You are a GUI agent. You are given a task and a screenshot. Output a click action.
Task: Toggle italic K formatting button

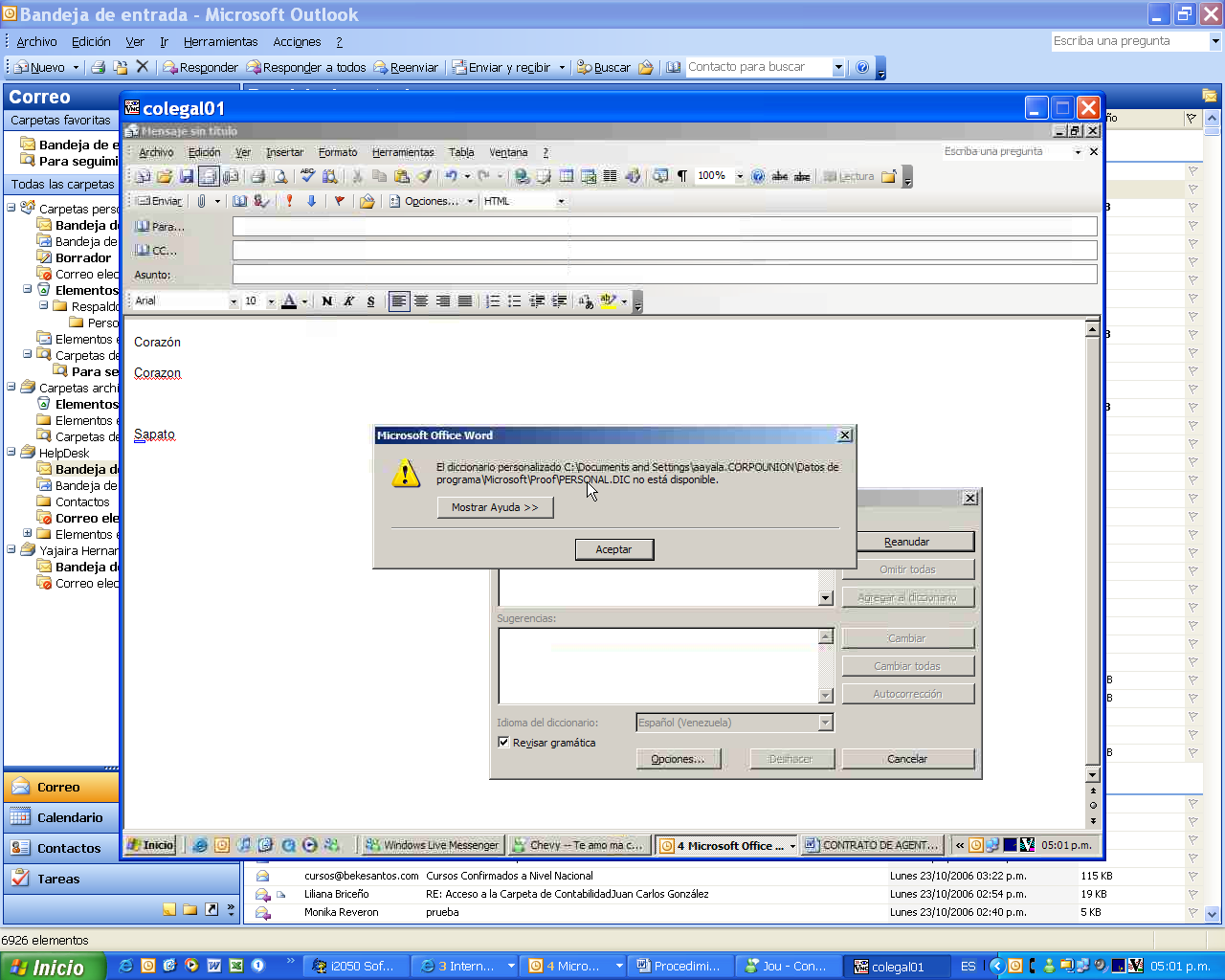click(348, 301)
